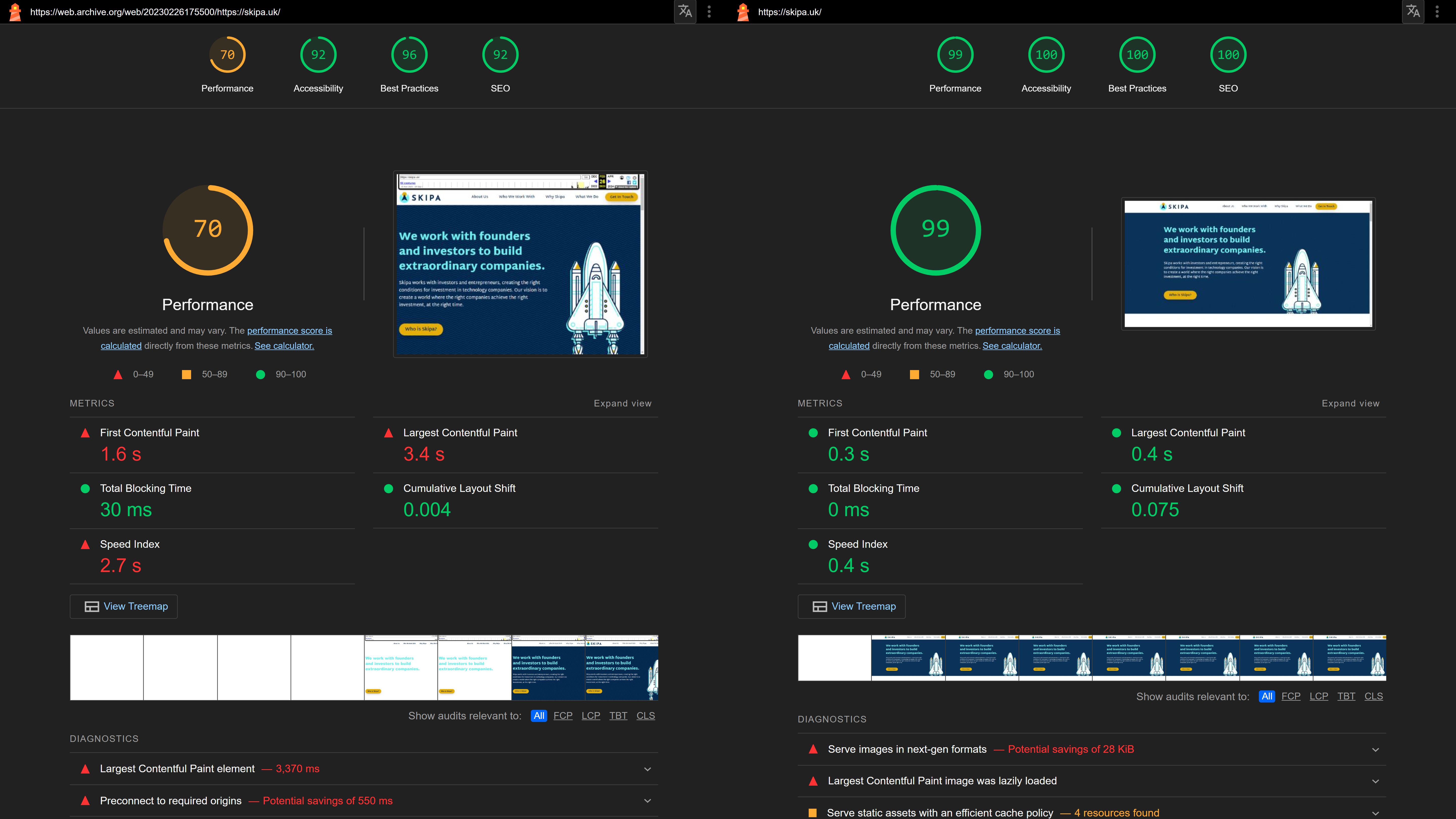1456x819 pixels.
Task: Click the small 70 Performance gauge at top
Action: click(x=227, y=55)
